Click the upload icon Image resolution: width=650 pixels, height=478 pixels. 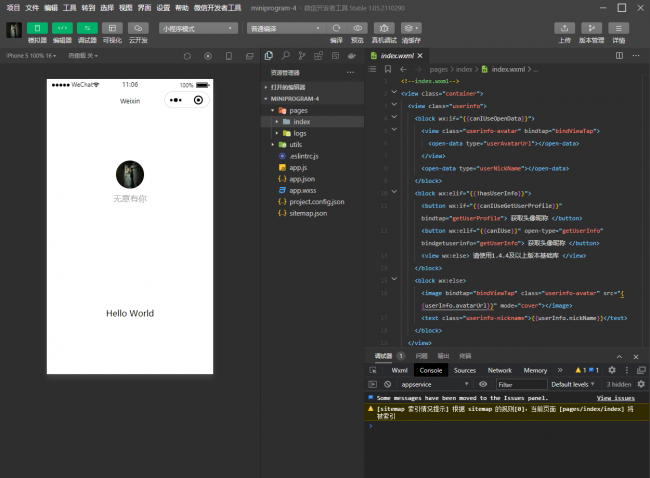pos(564,28)
